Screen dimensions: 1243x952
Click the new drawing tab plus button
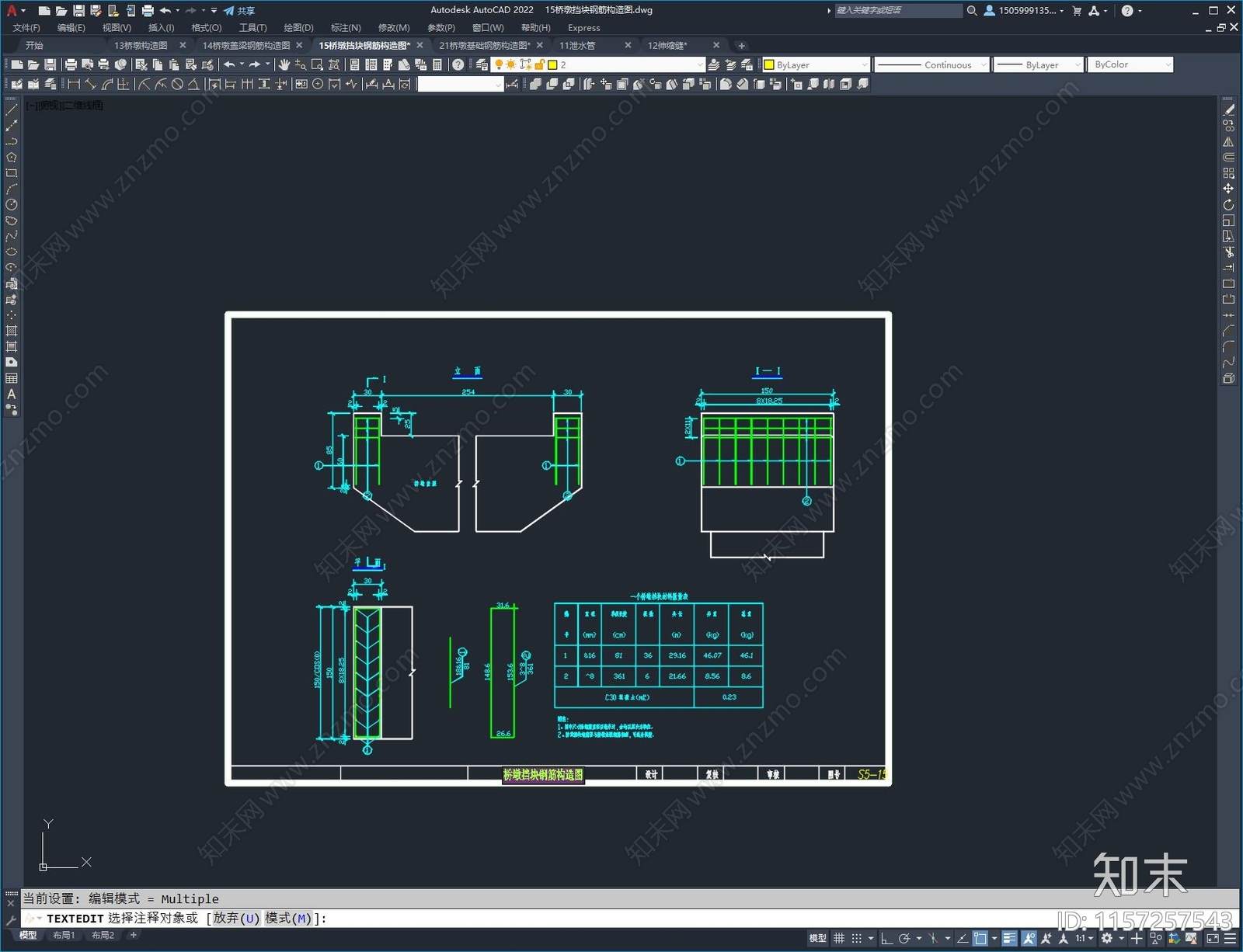pos(741,45)
